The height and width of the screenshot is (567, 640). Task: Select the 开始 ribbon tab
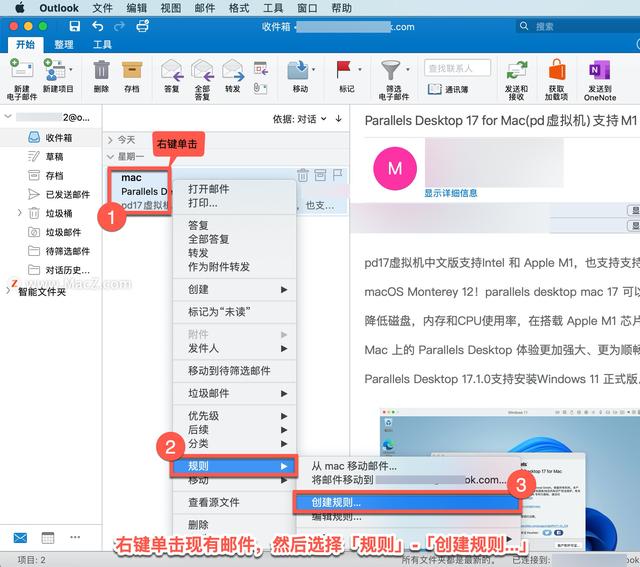(25, 44)
